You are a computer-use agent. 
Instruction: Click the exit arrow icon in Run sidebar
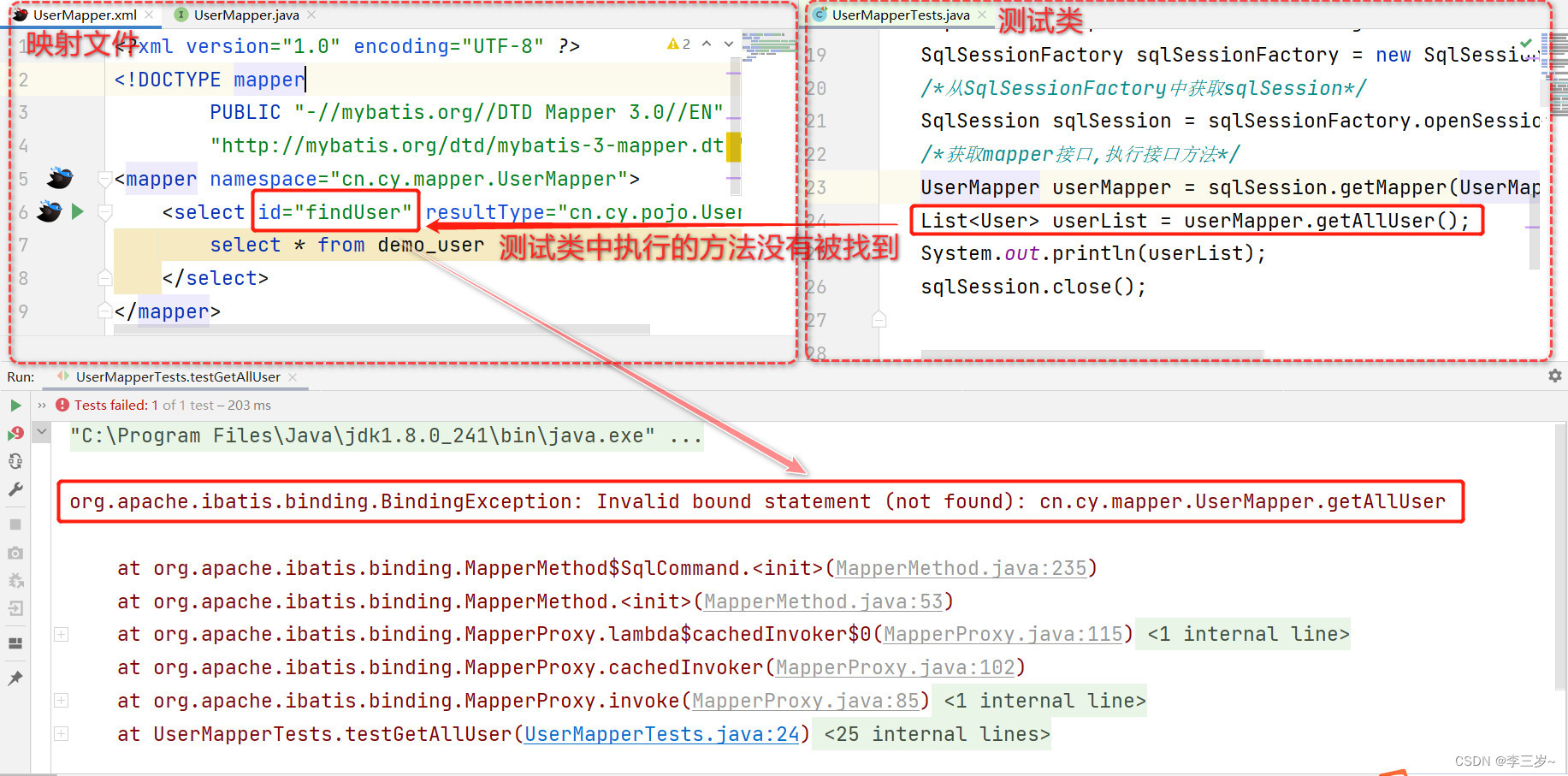pyautogui.click(x=15, y=608)
